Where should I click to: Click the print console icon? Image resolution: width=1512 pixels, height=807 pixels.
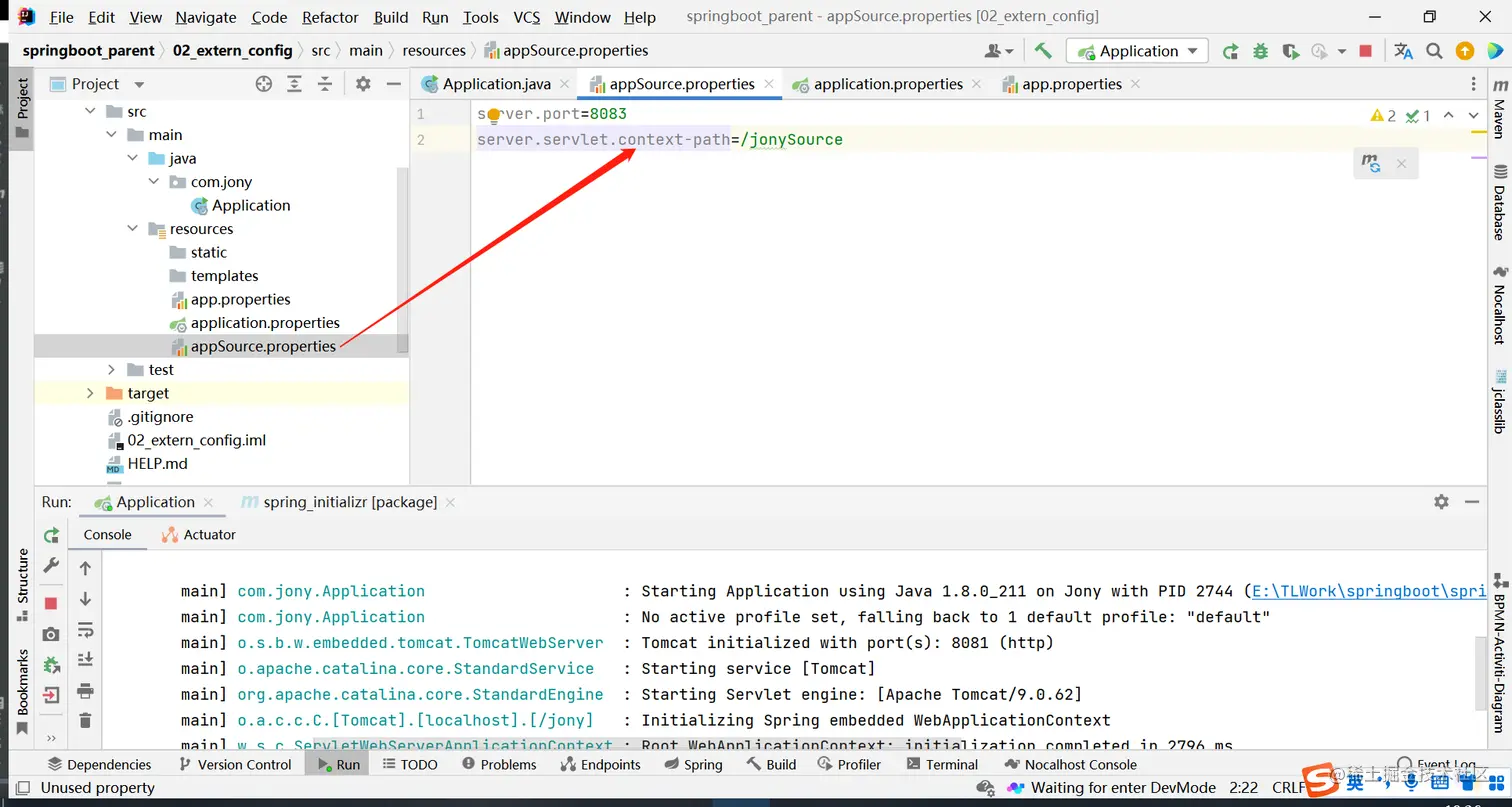click(x=86, y=691)
